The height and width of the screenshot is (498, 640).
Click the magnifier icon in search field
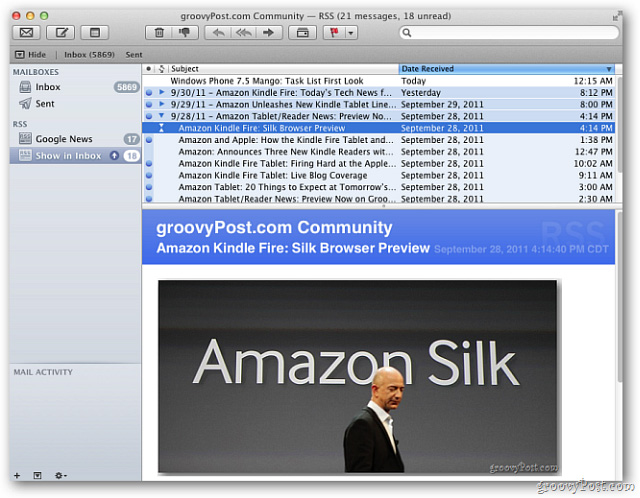point(407,33)
